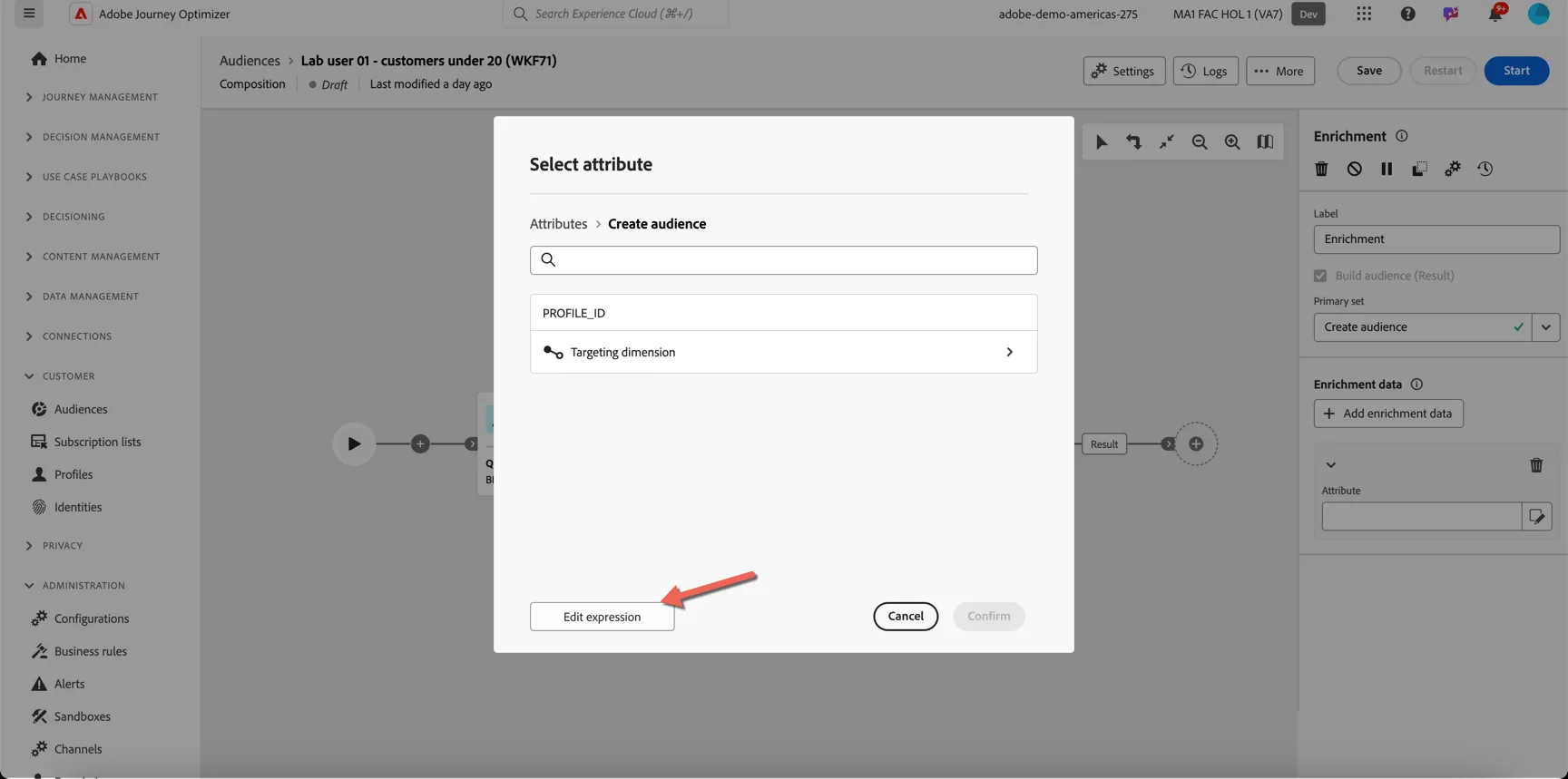Click the Enrichment info icon
1568x779 pixels.
tap(1401, 136)
